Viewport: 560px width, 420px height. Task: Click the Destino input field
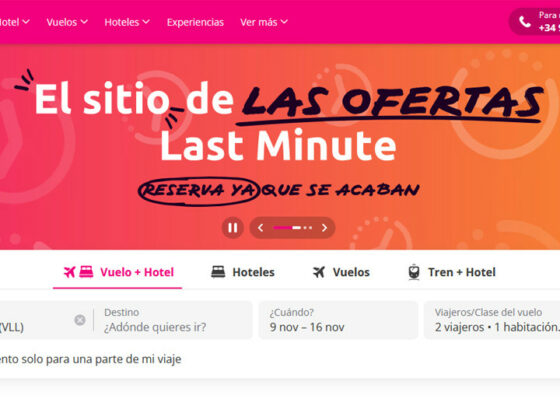point(173,320)
